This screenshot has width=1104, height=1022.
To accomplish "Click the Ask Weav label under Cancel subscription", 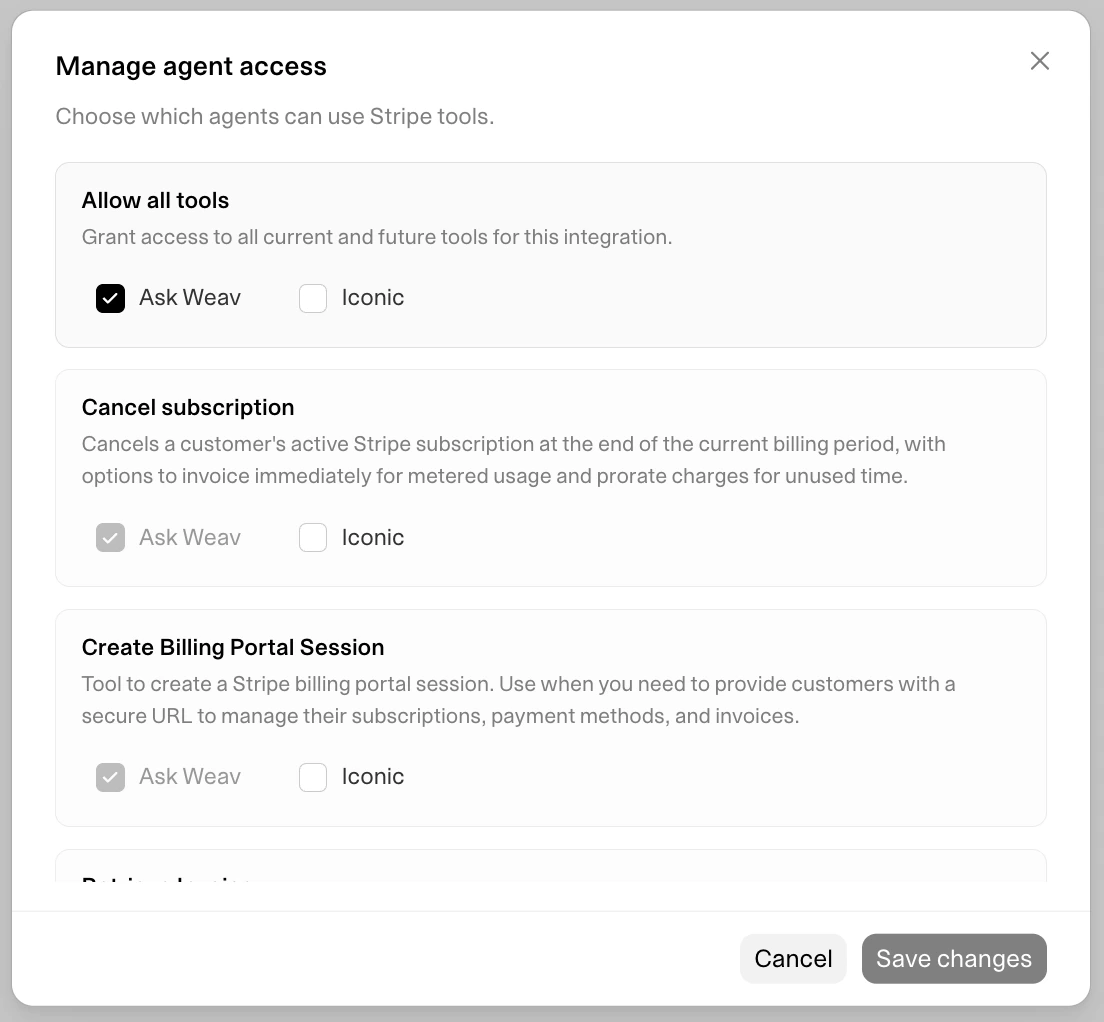I will [x=190, y=537].
